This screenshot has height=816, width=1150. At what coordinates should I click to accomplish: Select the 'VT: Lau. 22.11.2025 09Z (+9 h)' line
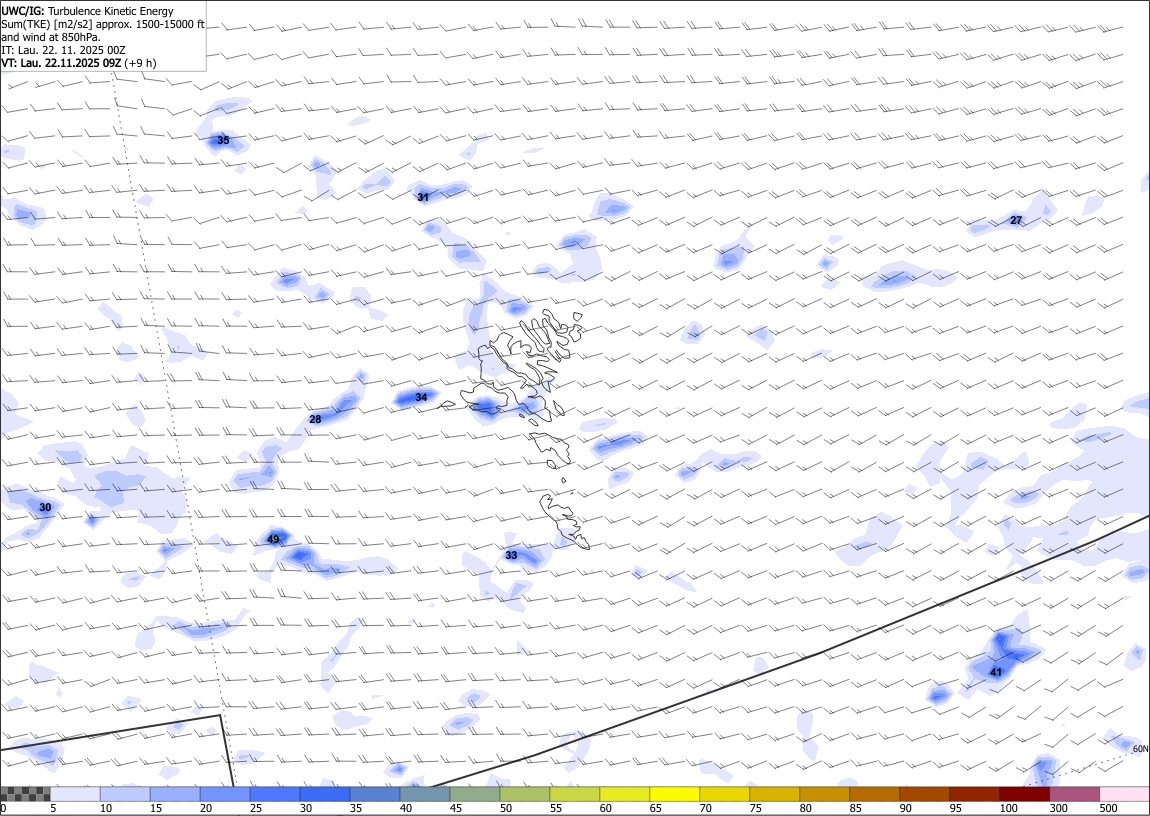[x=78, y=63]
